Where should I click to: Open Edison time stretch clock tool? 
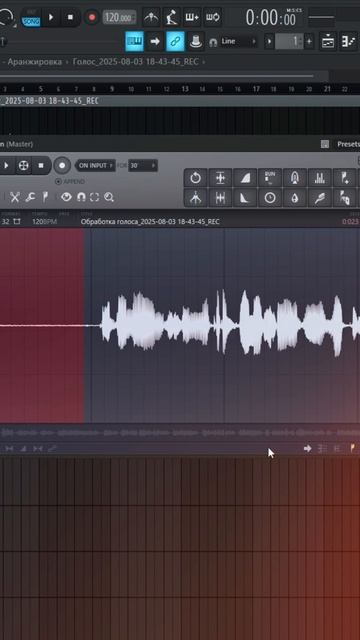270,198
